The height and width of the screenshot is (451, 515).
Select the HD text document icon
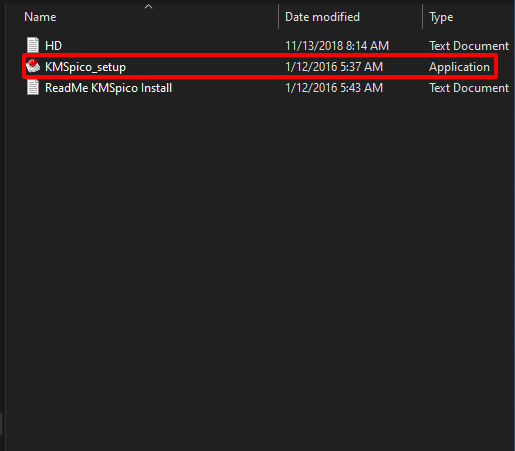pos(33,45)
